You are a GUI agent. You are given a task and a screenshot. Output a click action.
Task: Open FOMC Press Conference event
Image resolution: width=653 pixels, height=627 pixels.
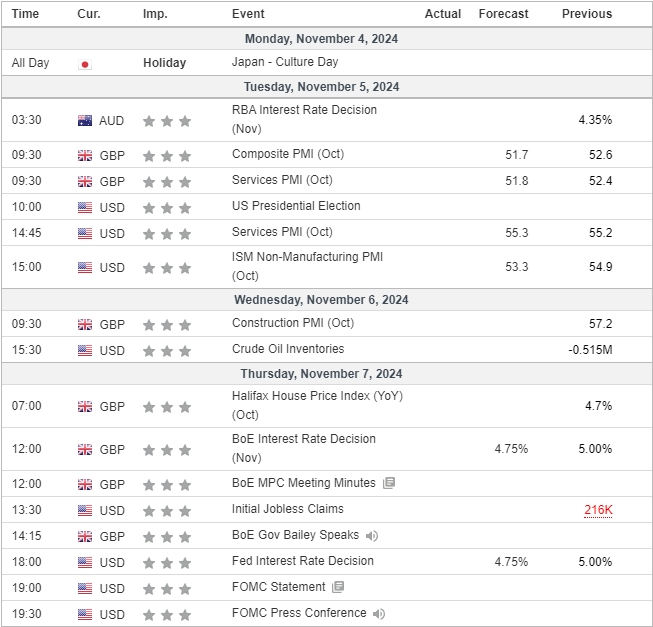[299, 613]
